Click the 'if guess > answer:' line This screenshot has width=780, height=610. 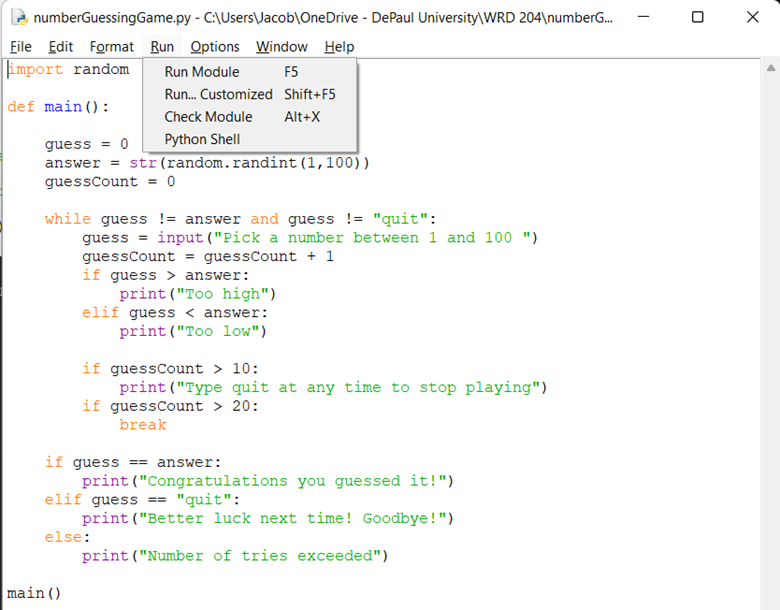coord(166,275)
